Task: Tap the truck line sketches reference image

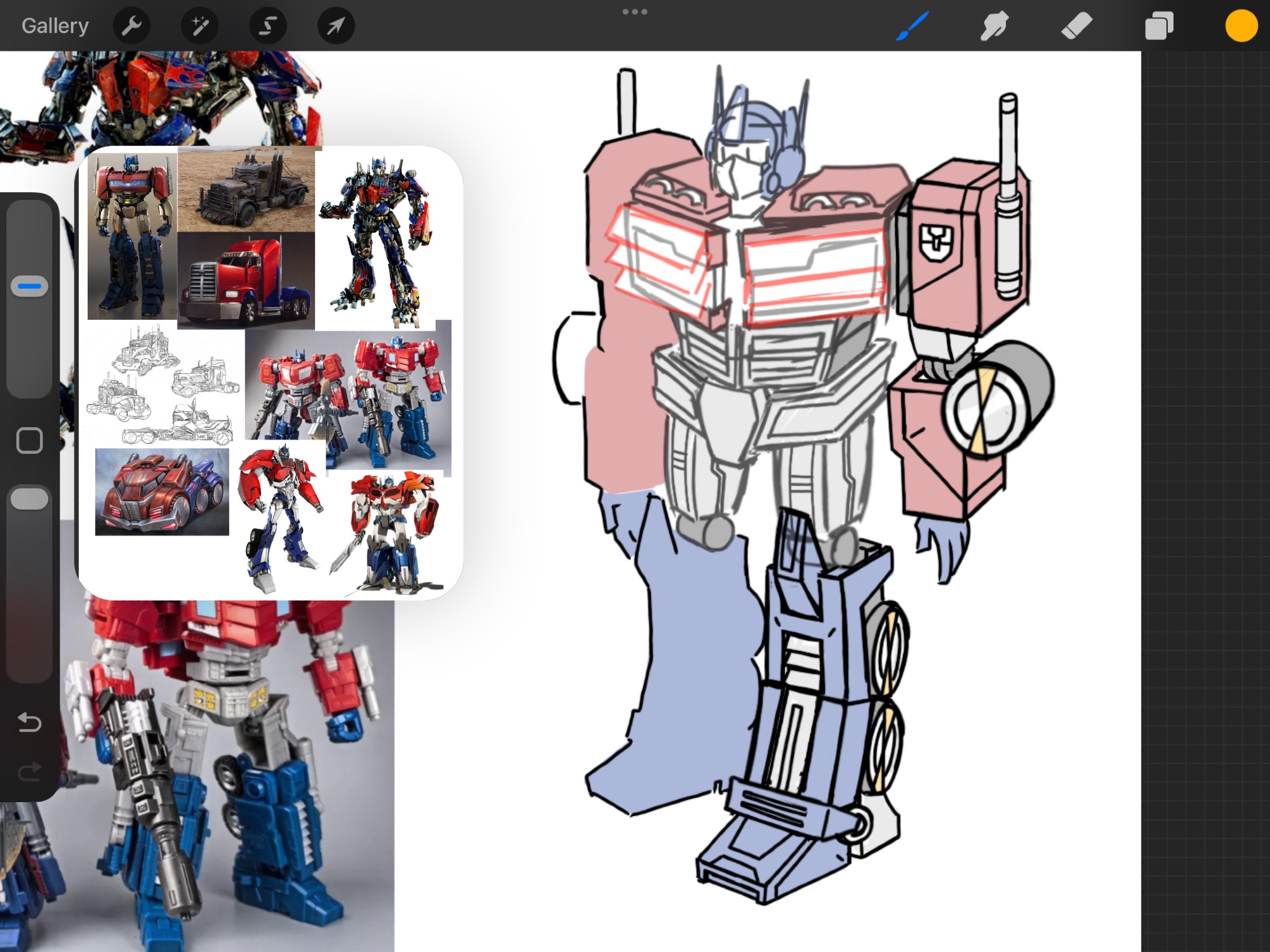Action: tap(165, 385)
